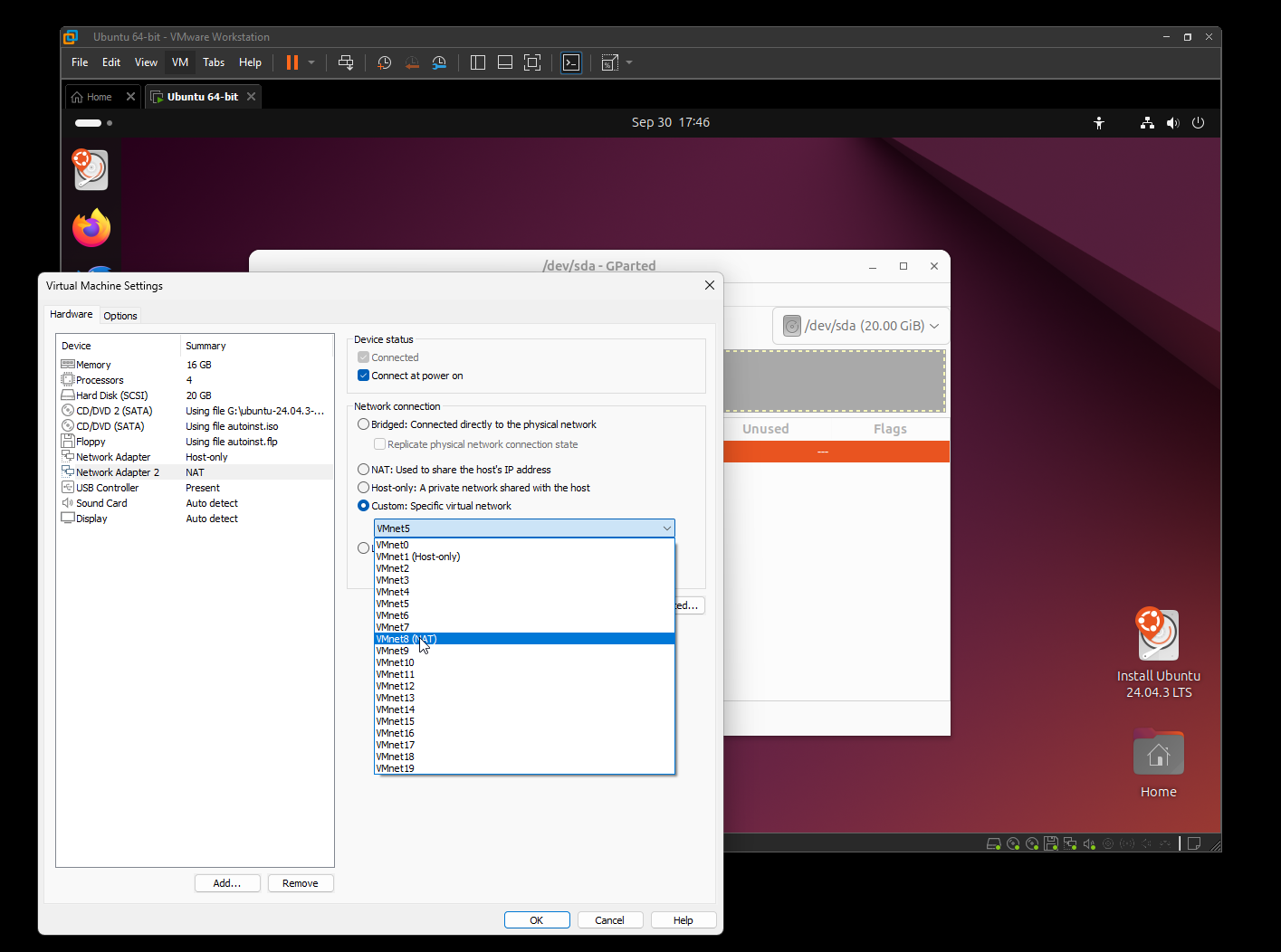Viewport: 1281px width, 952px height.
Task: Click the Add... hardware button
Action: tap(227, 883)
